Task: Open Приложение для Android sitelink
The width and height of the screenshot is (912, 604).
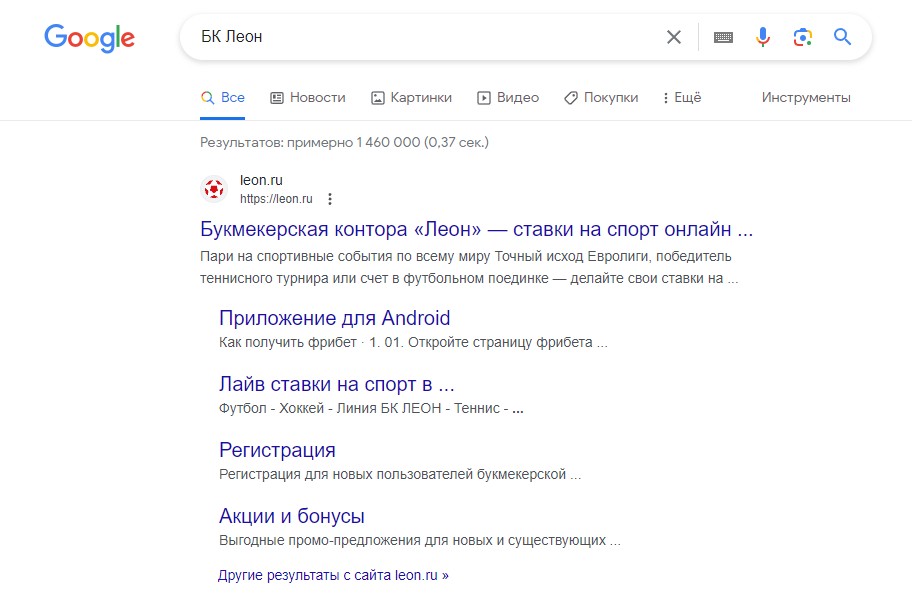Action: pos(334,318)
